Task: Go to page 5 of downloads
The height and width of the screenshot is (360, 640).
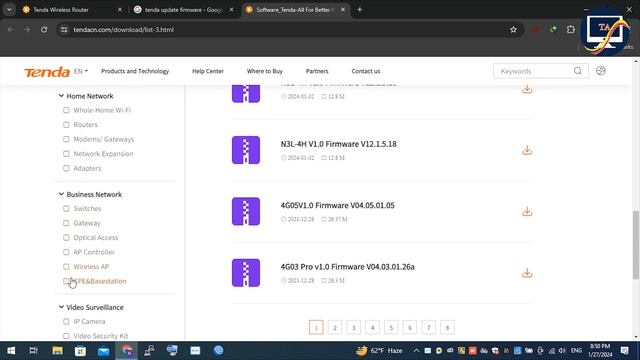Action: coord(391,327)
